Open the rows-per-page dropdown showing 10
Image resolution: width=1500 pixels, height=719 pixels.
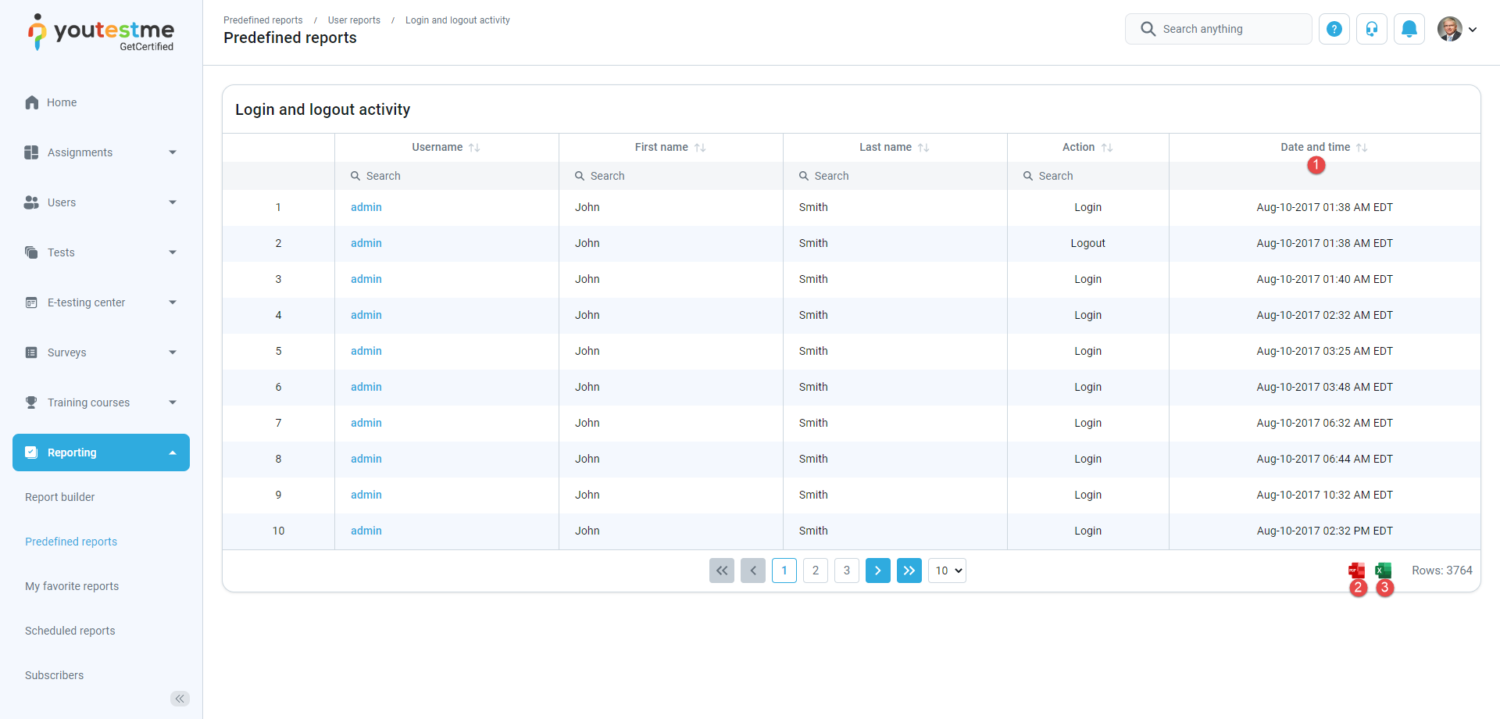(946, 570)
